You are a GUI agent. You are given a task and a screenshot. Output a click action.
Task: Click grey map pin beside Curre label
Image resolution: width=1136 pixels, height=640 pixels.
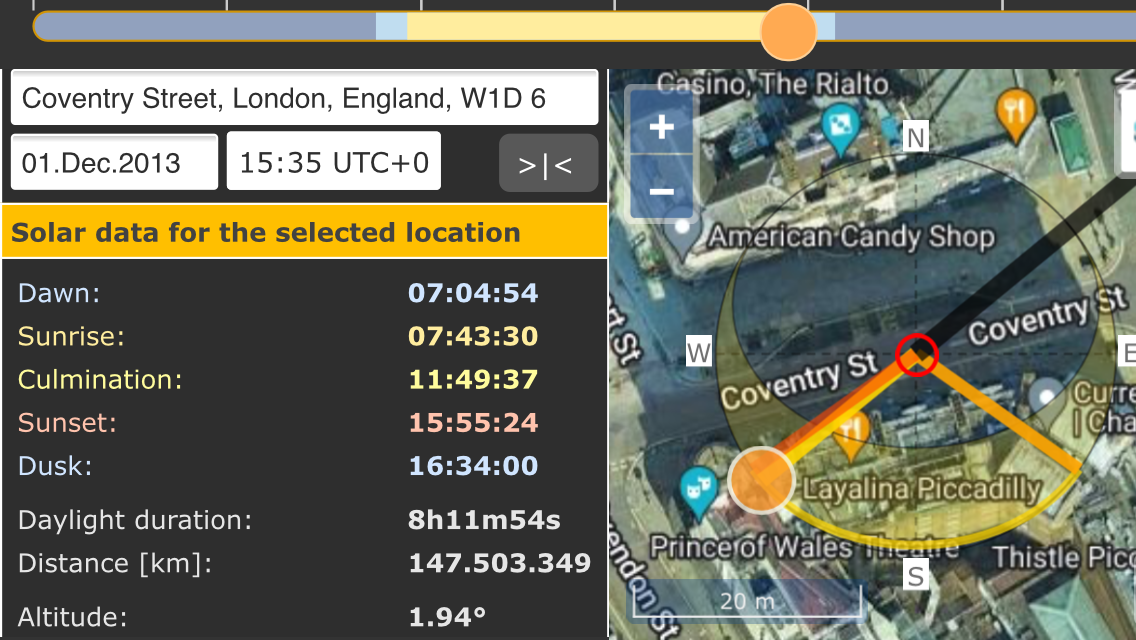pyautogui.click(x=1046, y=403)
